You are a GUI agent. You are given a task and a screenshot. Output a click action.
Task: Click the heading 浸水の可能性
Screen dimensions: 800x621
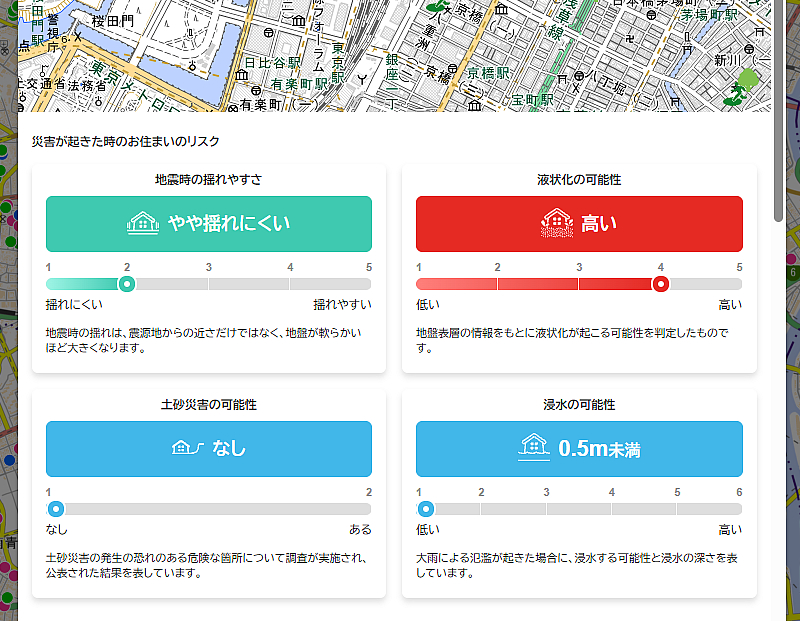tap(579, 405)
